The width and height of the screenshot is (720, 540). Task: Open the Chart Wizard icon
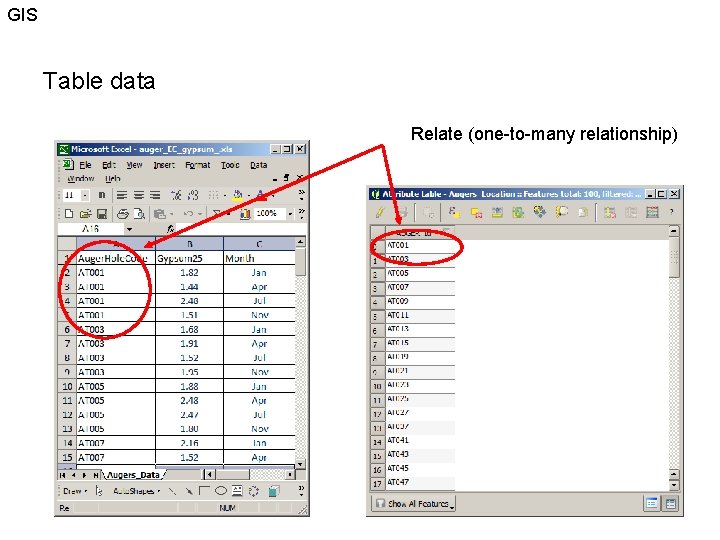pos(245,214)
